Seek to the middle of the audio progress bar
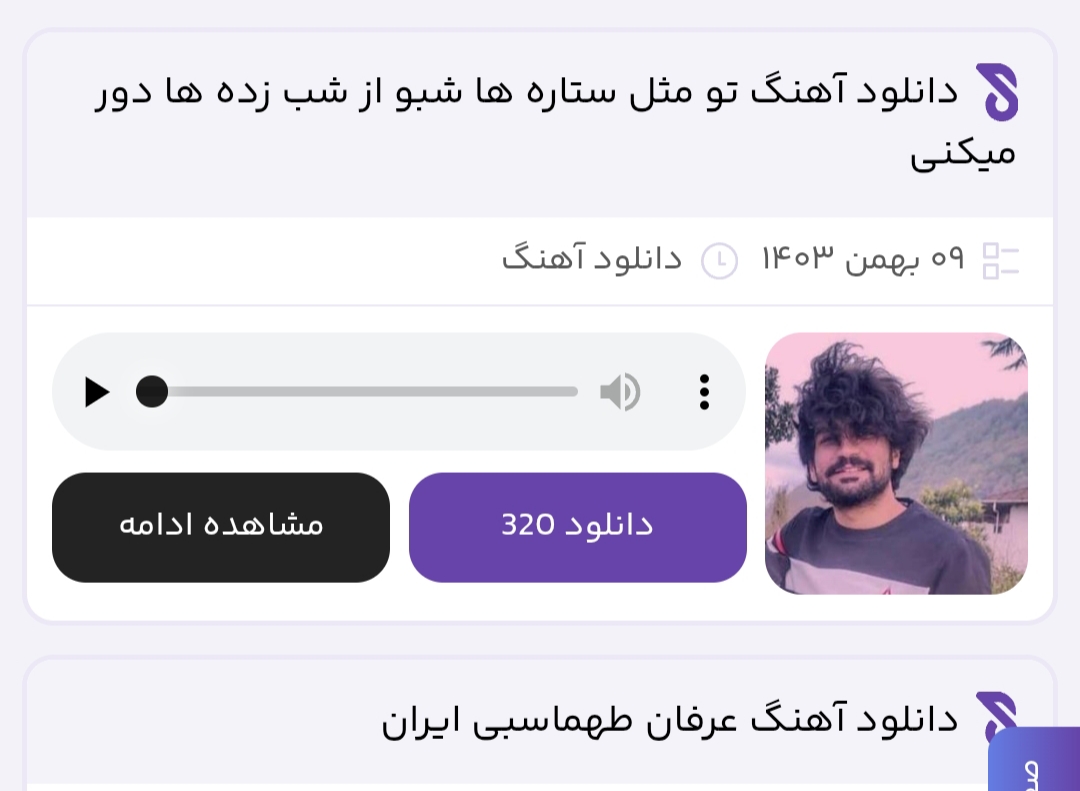Screen dimensions: 1080x791 [x=365, y=392]
